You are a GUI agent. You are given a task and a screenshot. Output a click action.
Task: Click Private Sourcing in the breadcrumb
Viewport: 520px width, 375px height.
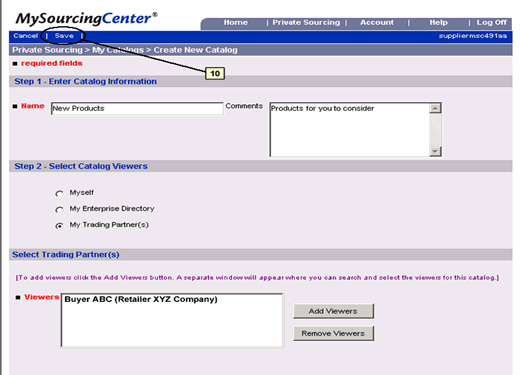tap(47, 50)
